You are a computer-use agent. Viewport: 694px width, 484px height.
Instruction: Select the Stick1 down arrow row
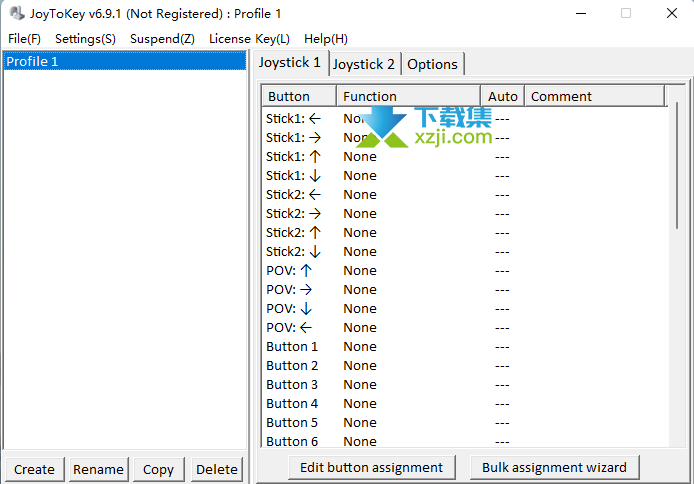click(x=463, y=176)
